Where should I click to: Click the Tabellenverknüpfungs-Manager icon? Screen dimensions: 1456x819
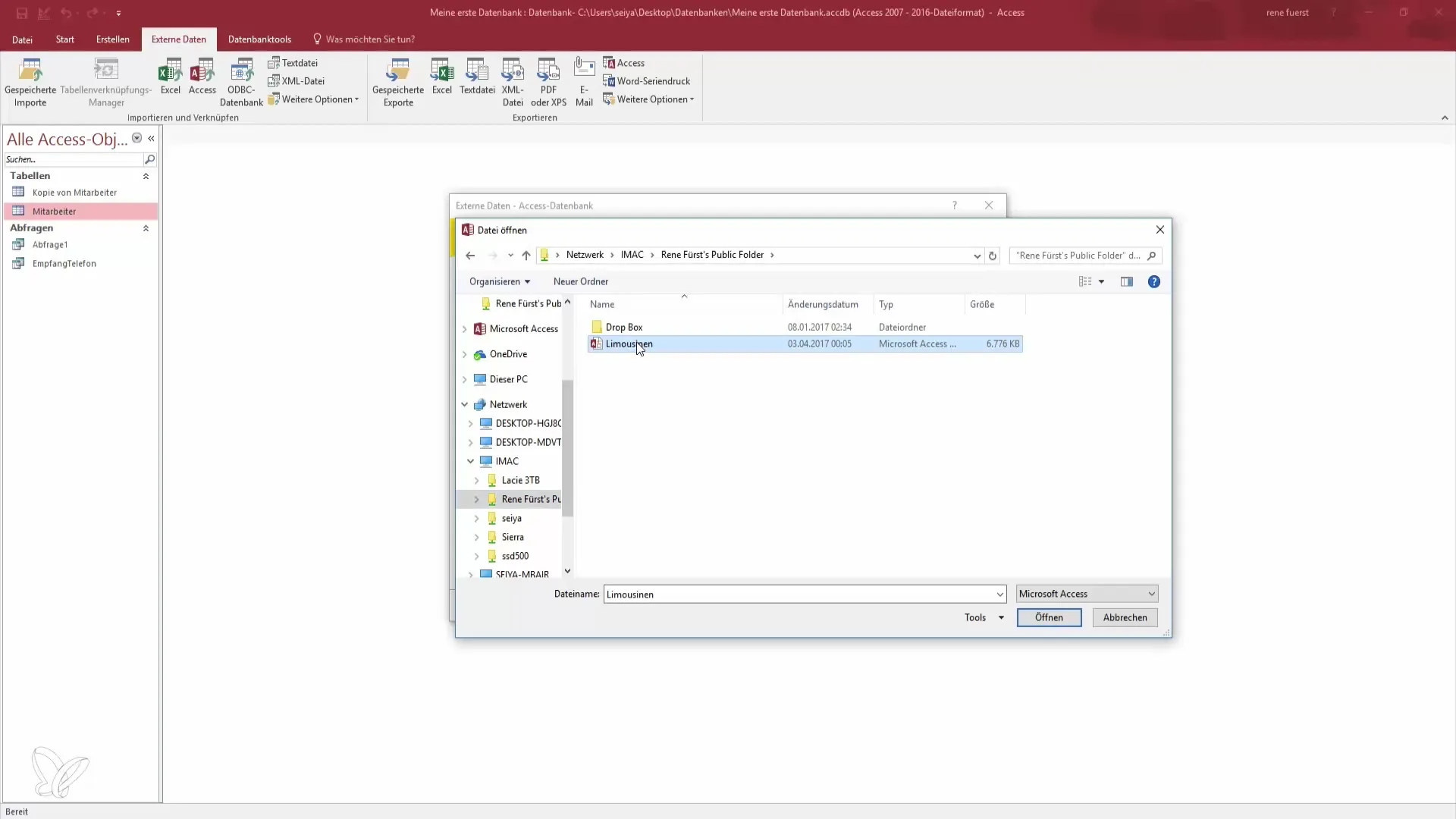pyautogui.click(x=106, y=82)
